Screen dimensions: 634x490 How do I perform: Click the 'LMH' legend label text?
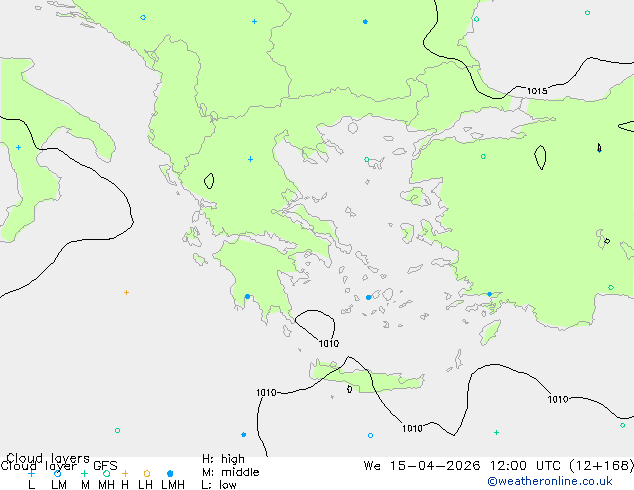point(173,485)
